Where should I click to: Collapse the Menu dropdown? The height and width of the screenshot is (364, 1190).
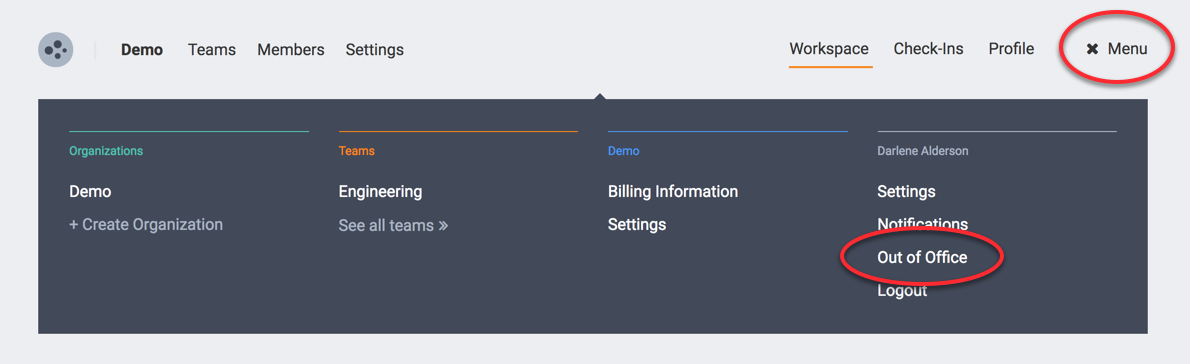pyautogui.click(x=1116, y=49)
